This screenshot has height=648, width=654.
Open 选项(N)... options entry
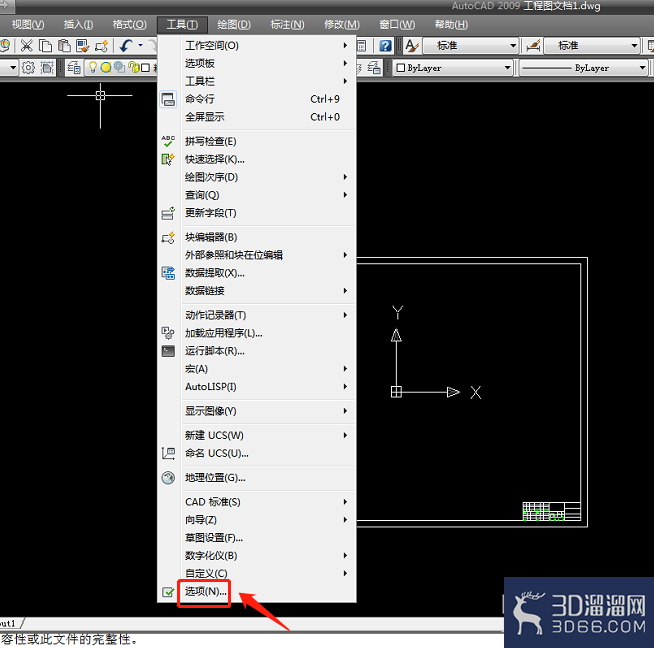[257, 592]
